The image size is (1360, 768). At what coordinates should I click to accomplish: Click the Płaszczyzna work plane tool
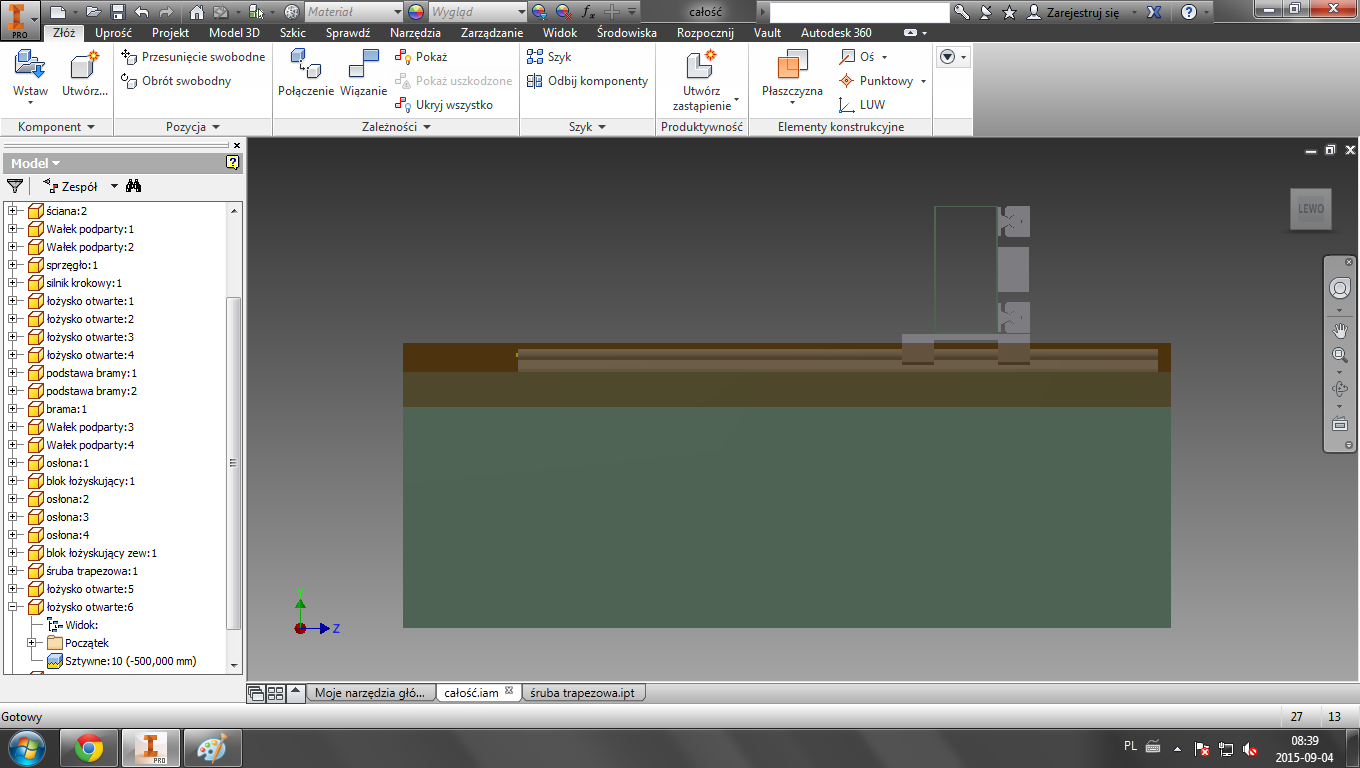[x=792, y=78]
